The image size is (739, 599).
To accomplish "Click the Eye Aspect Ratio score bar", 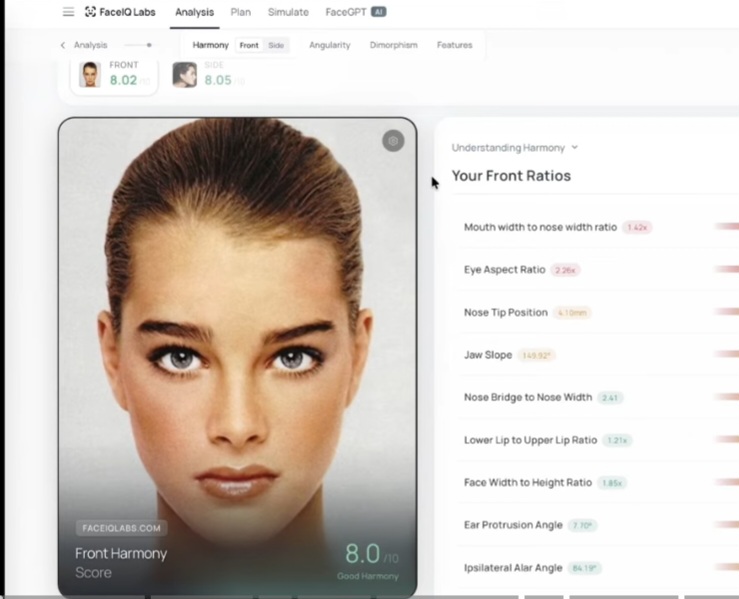I will [x=726, y=270].
